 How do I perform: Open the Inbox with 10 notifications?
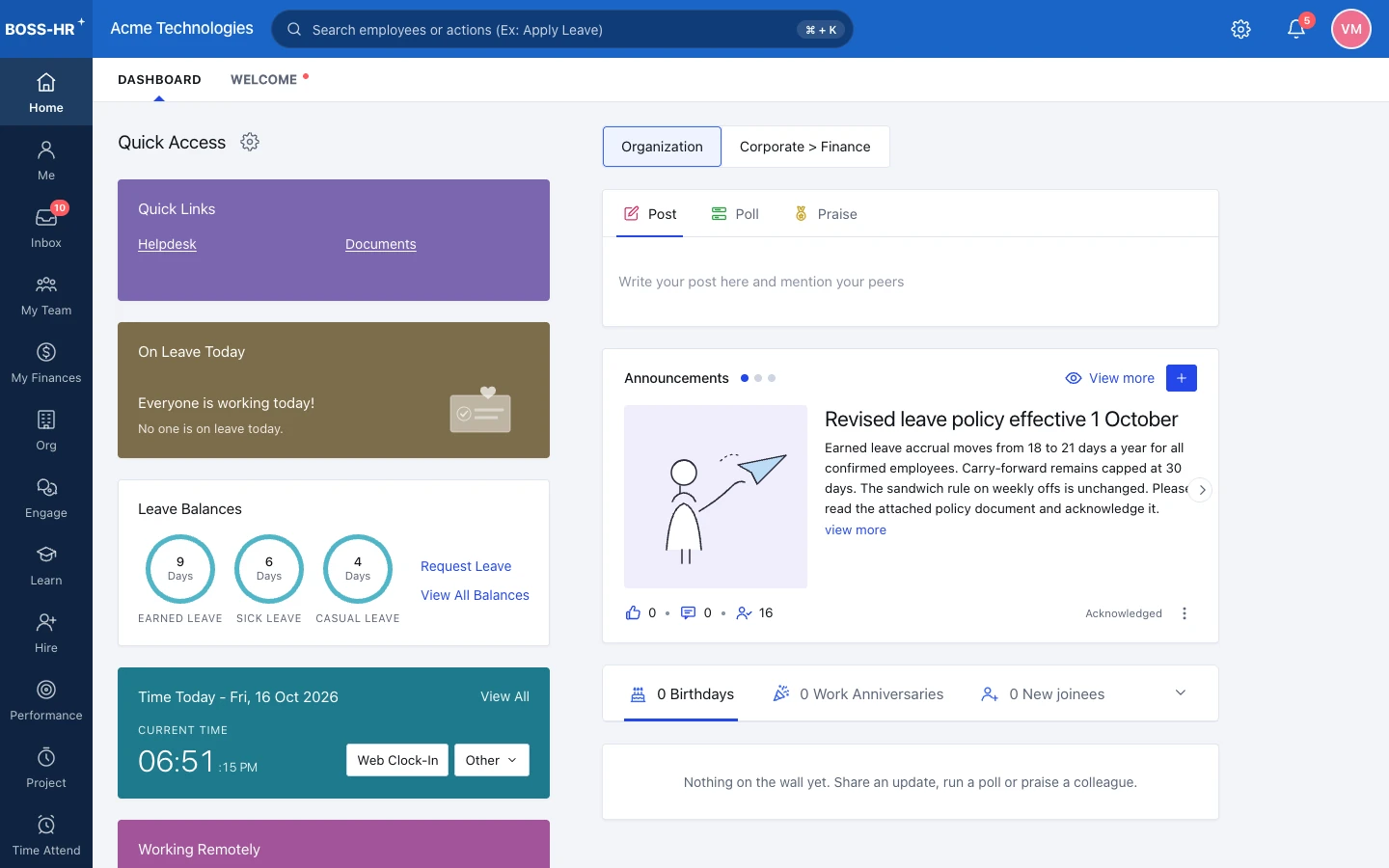(46, 228)
